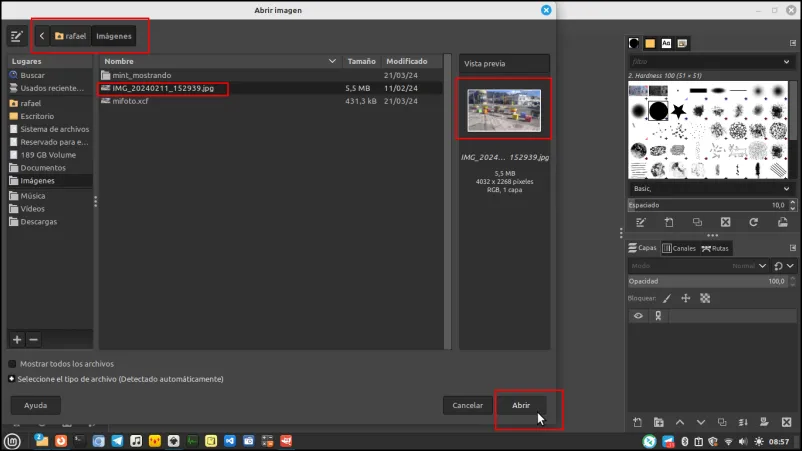Select file IMG_20240211_152939.jpg
Screen dimensions: 802x451
[163, 88]
